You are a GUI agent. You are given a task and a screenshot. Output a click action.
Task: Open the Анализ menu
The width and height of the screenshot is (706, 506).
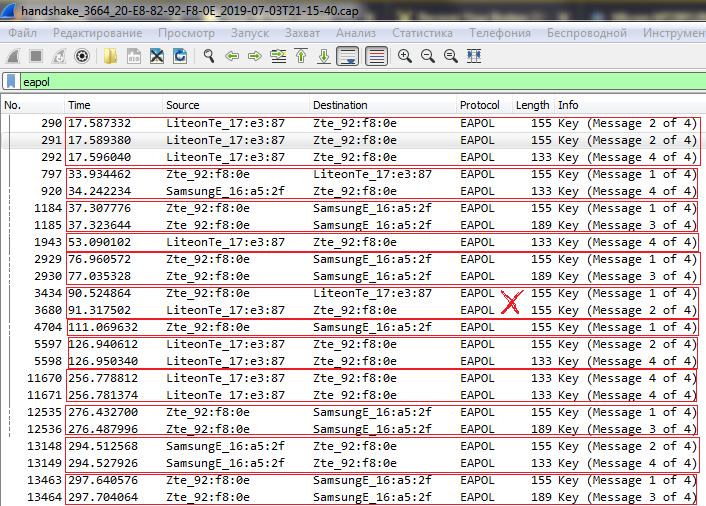(x=356, y=33)
